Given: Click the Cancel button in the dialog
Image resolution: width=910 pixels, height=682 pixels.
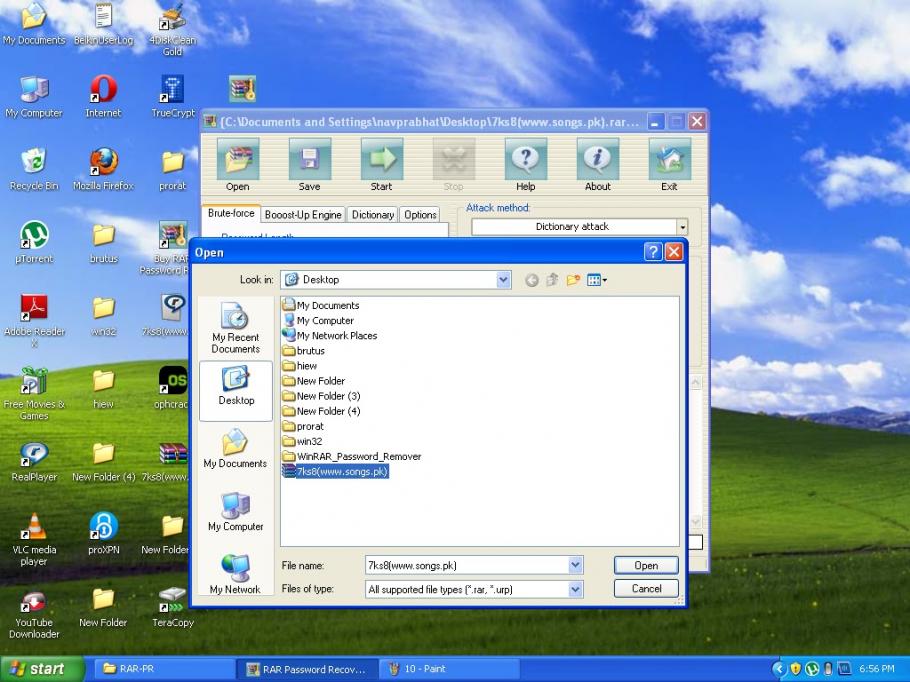Looking at the screenshot, I should point(646,589).
